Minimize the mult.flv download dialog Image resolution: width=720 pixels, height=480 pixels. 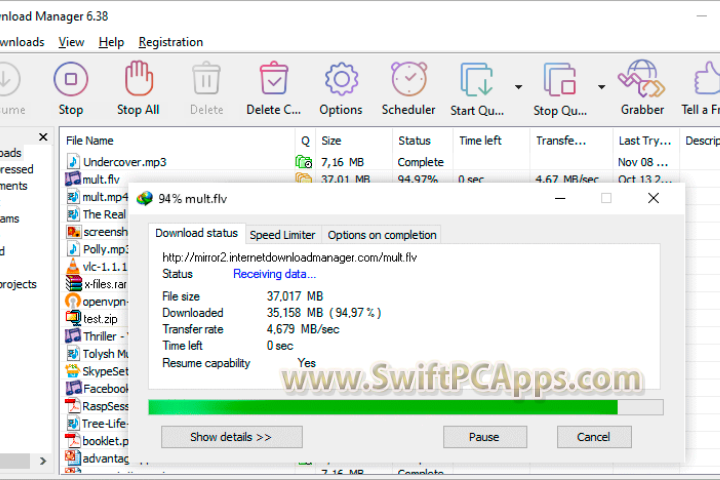[560, 198]
